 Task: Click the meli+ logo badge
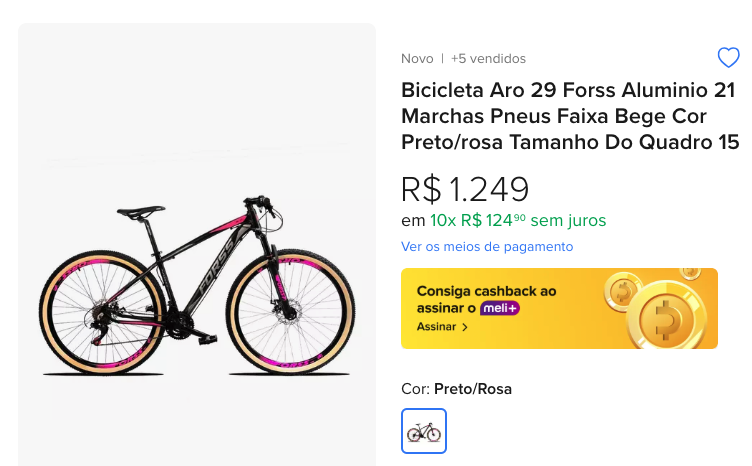click(500, 308)
